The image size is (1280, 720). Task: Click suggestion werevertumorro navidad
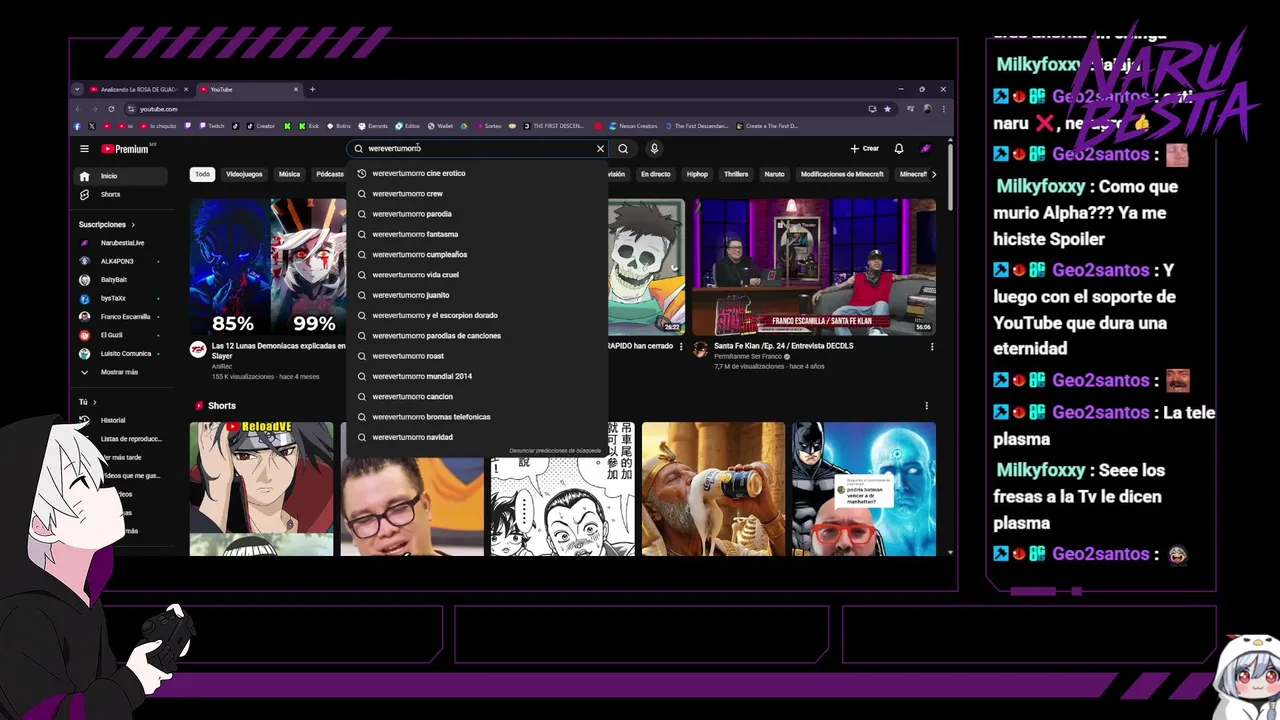477,437
